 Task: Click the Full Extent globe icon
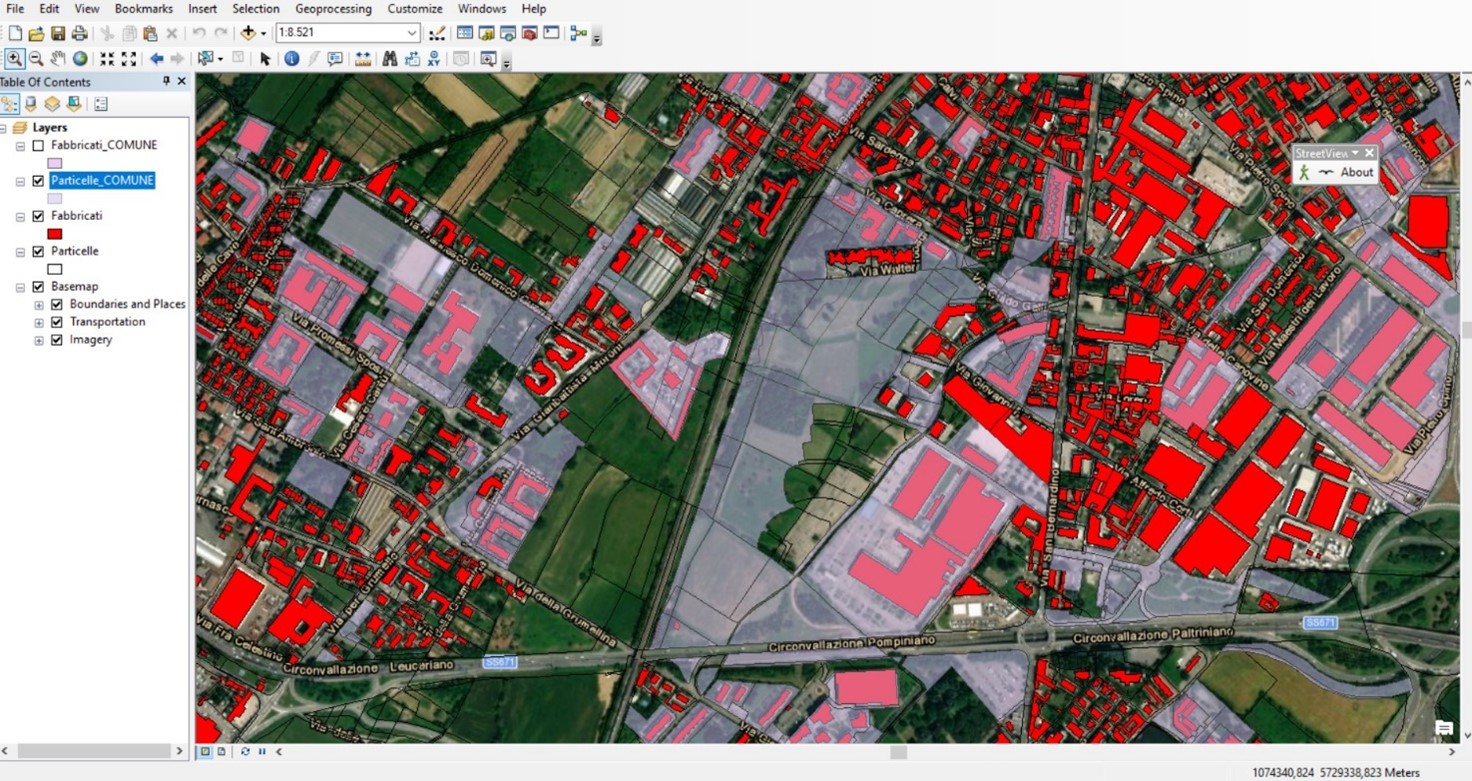coord(80,59)
